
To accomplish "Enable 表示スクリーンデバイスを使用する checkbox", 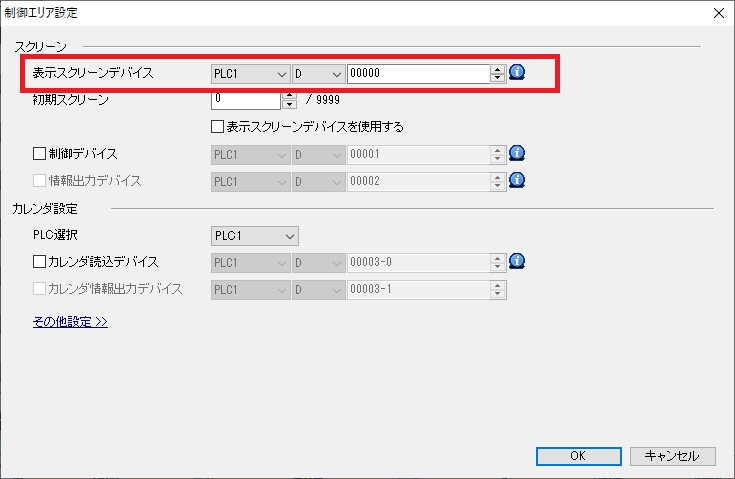I will click(x=217, y=127).
